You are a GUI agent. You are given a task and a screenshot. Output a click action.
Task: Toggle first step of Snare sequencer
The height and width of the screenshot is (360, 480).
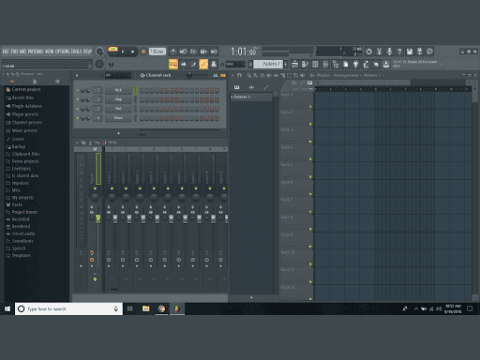(142, 118)
